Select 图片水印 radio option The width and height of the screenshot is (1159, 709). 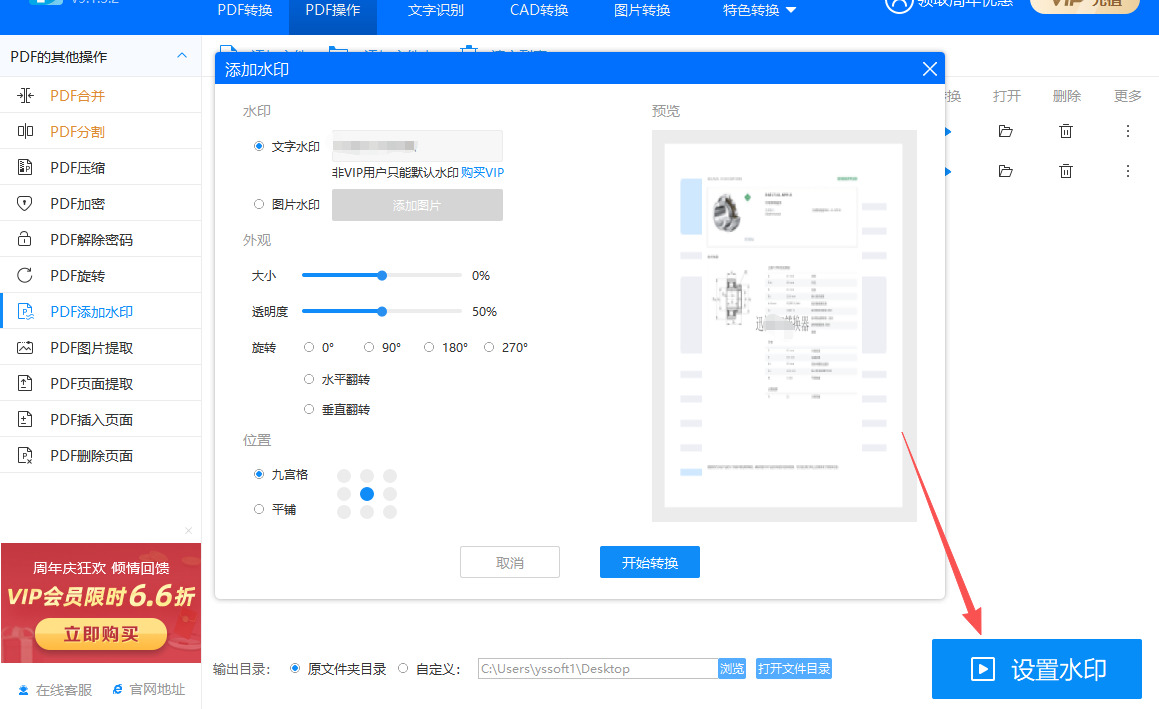(x=259, y=204)
